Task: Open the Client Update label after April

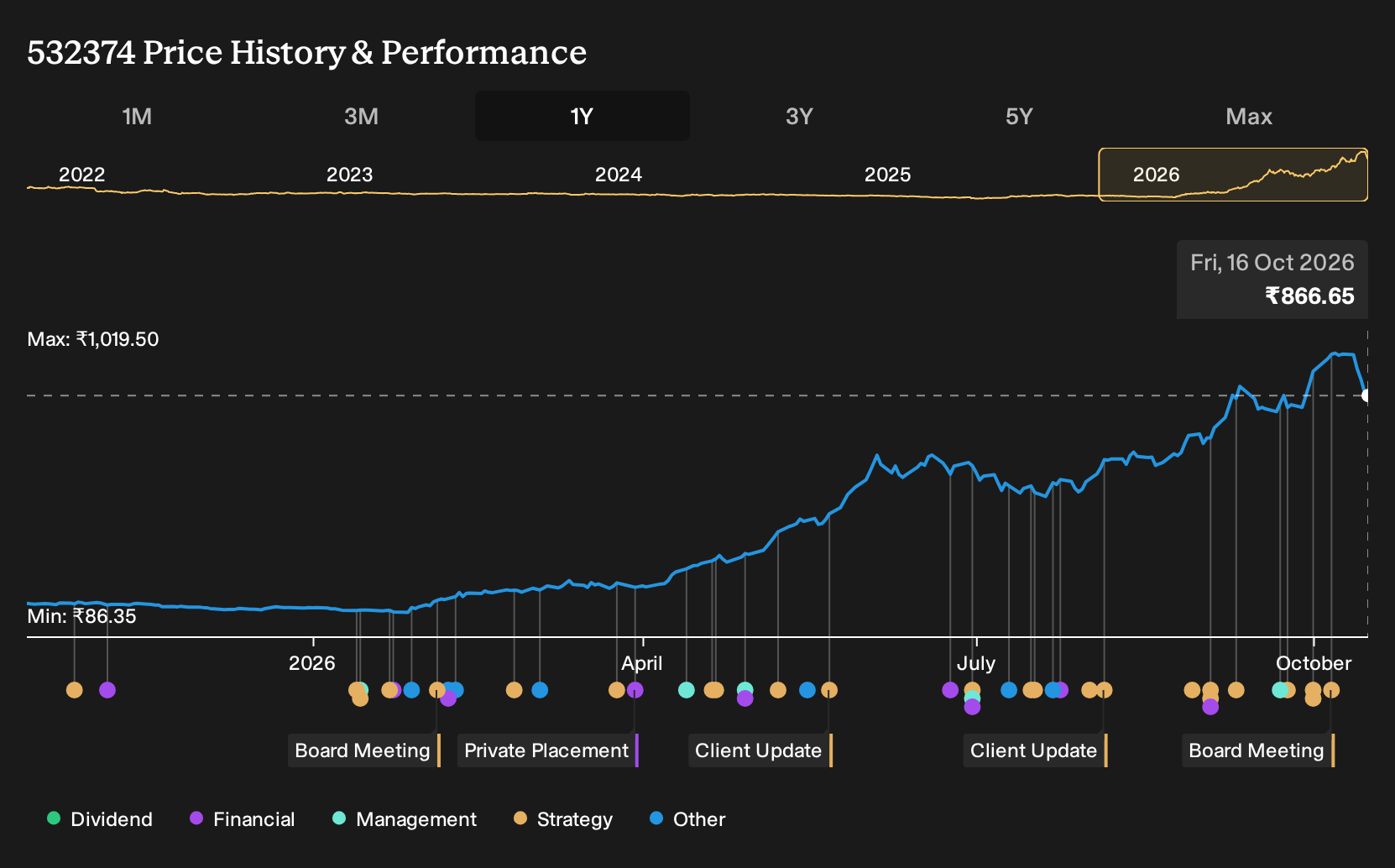Action: click(760, 750)
